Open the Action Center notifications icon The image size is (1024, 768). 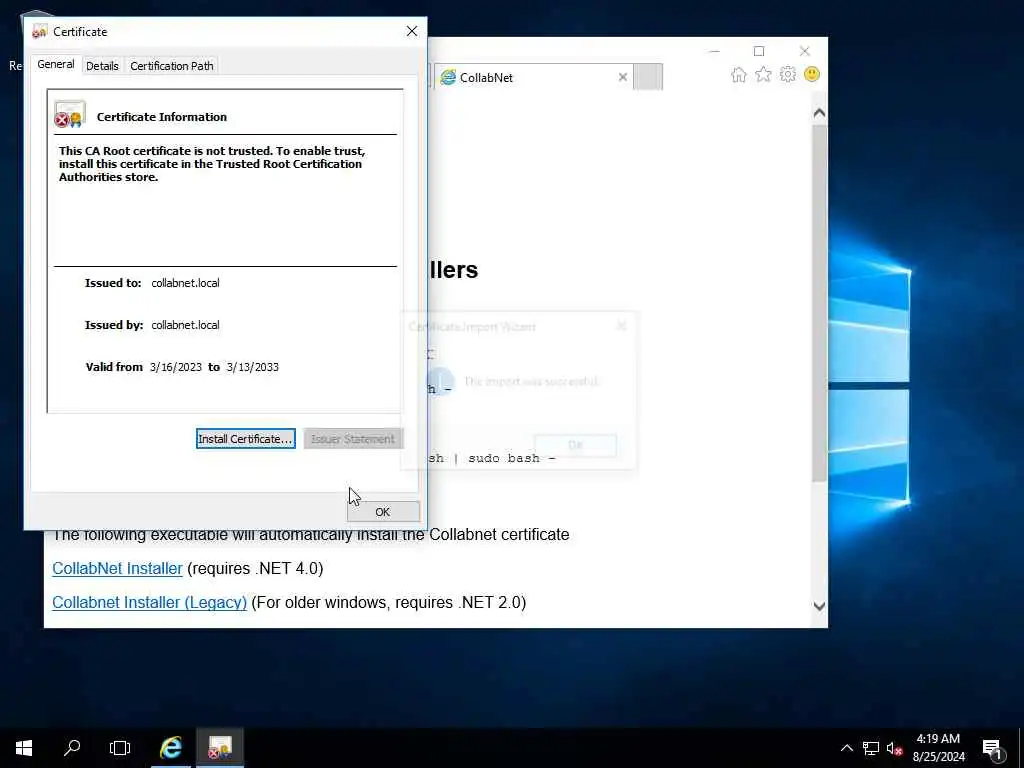pos(992,749)
